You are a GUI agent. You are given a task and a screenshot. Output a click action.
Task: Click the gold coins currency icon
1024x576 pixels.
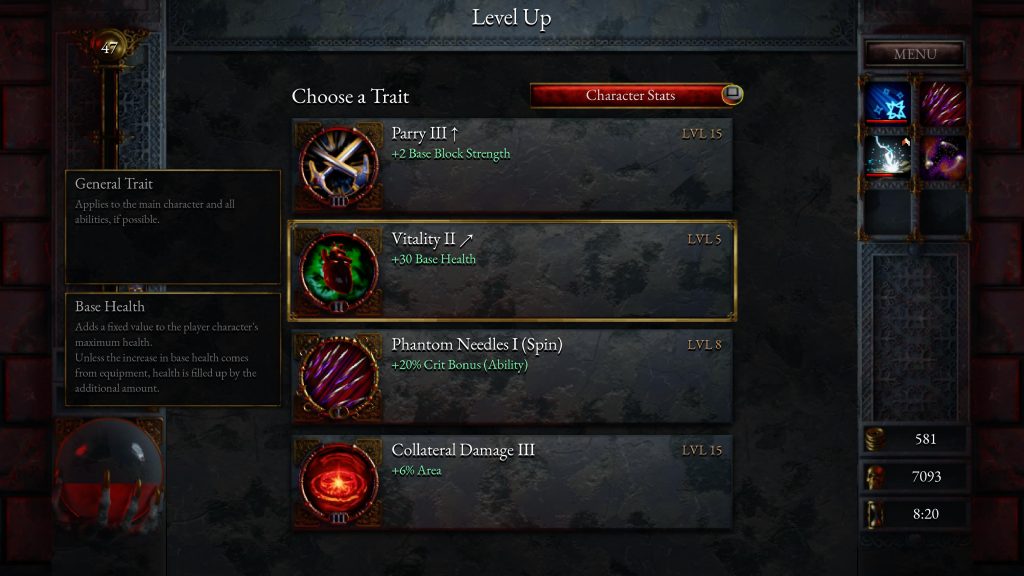pos(875,439)
